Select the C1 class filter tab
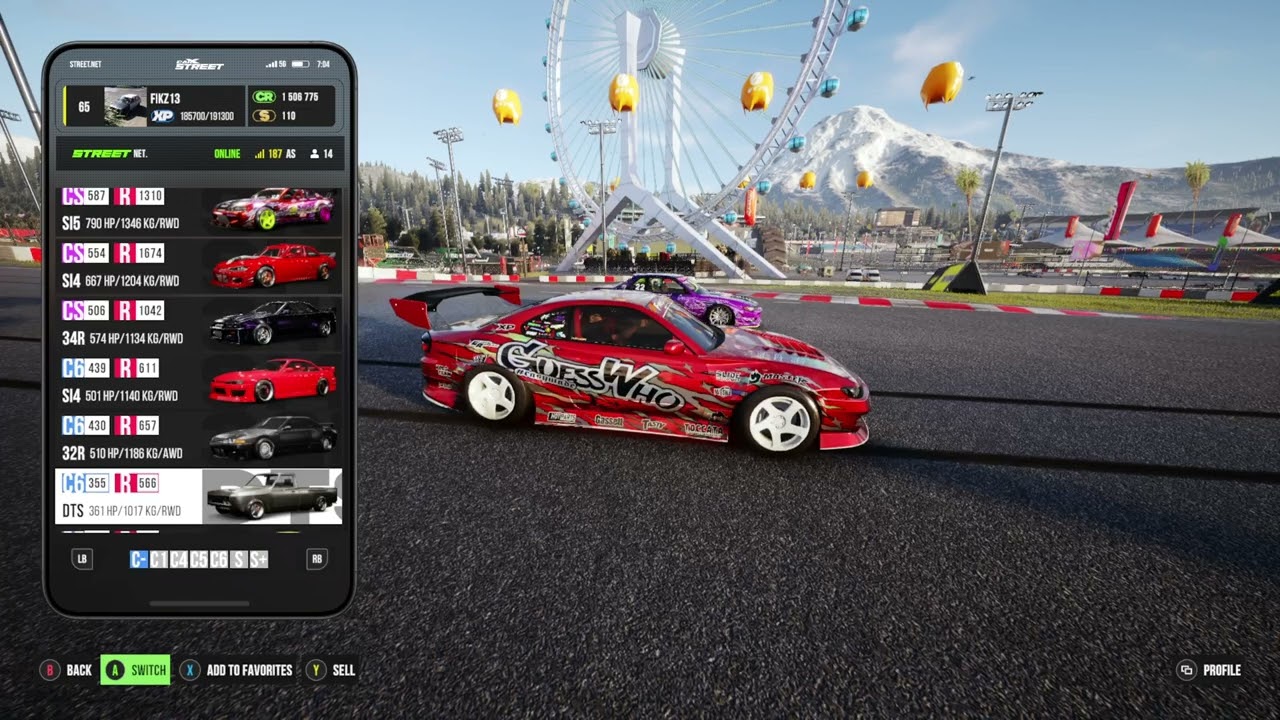 click(x=158, y=559)
